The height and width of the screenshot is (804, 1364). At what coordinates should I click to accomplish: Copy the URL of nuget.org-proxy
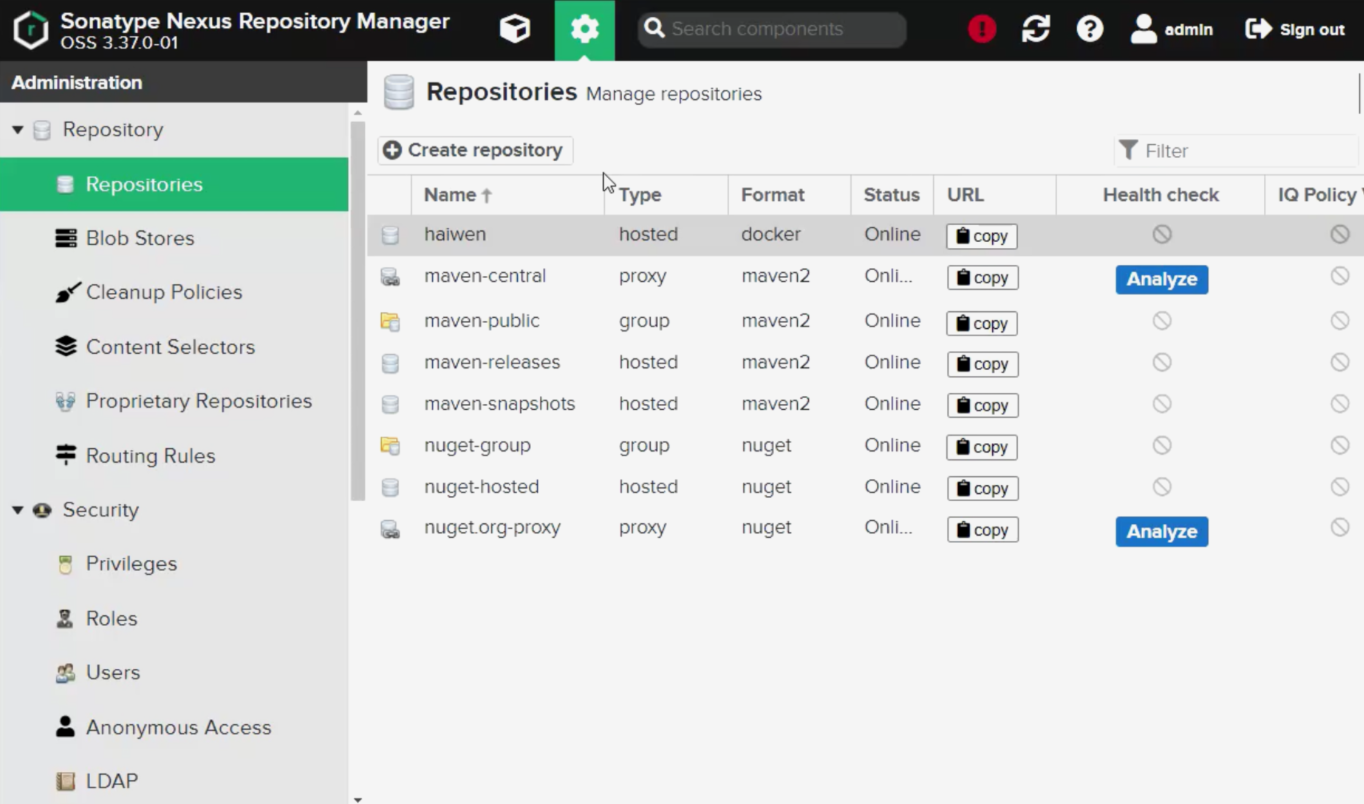pyautogui.click(x=982, y=530)
